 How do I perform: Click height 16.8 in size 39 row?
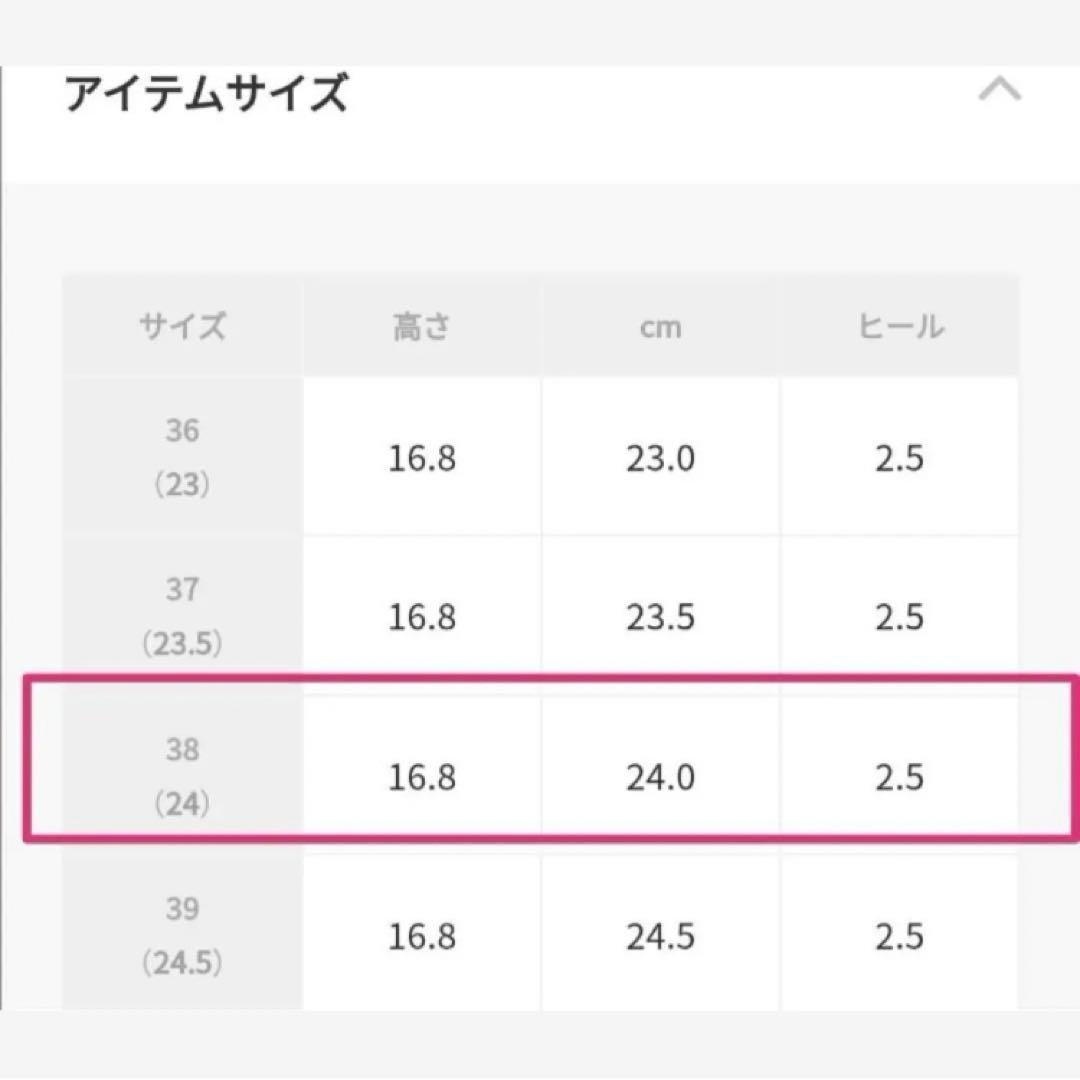pos(422,936)
